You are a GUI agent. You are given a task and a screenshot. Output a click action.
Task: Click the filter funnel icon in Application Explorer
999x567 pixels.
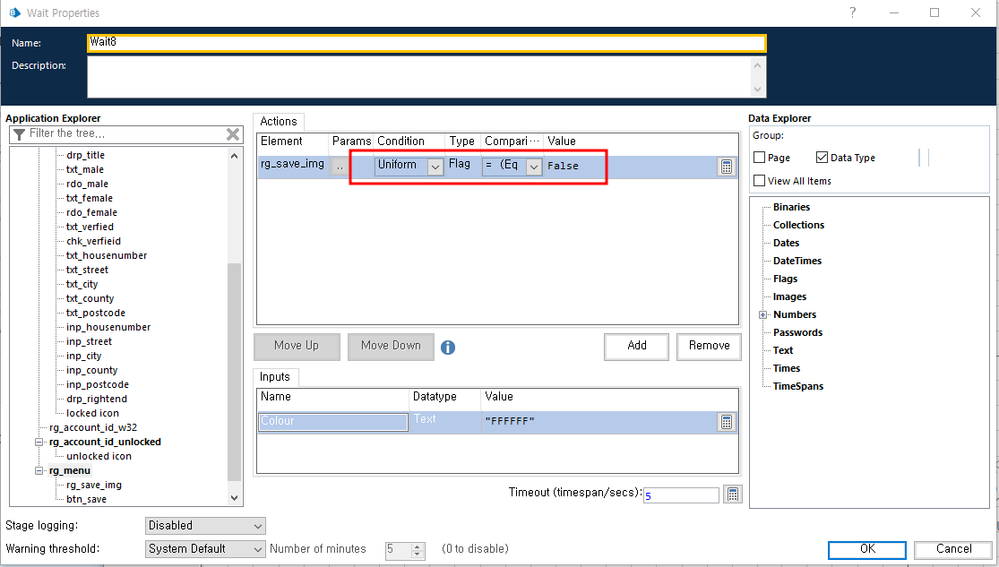coord(19,134)
